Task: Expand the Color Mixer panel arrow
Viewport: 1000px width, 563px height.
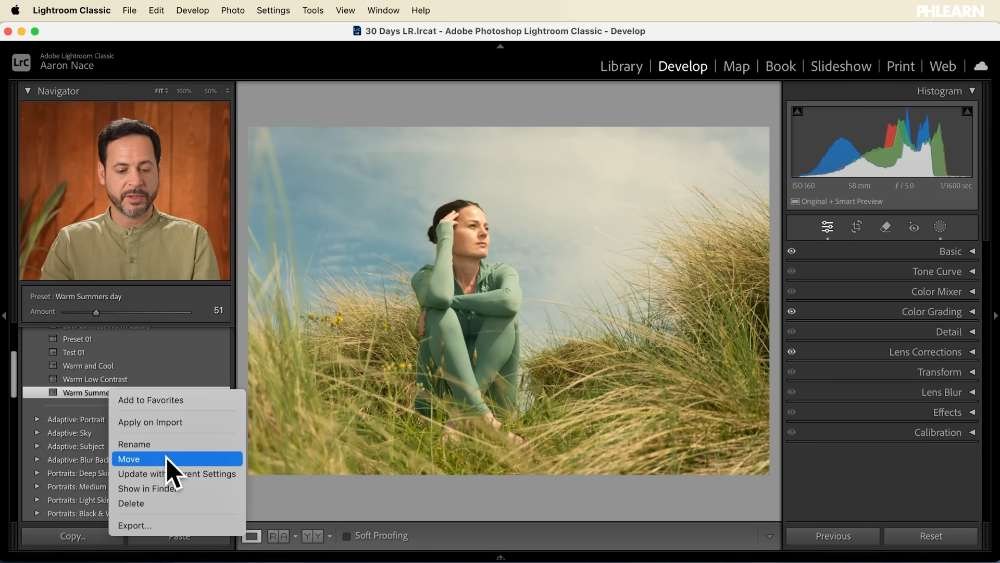Action: coord(972,291)
